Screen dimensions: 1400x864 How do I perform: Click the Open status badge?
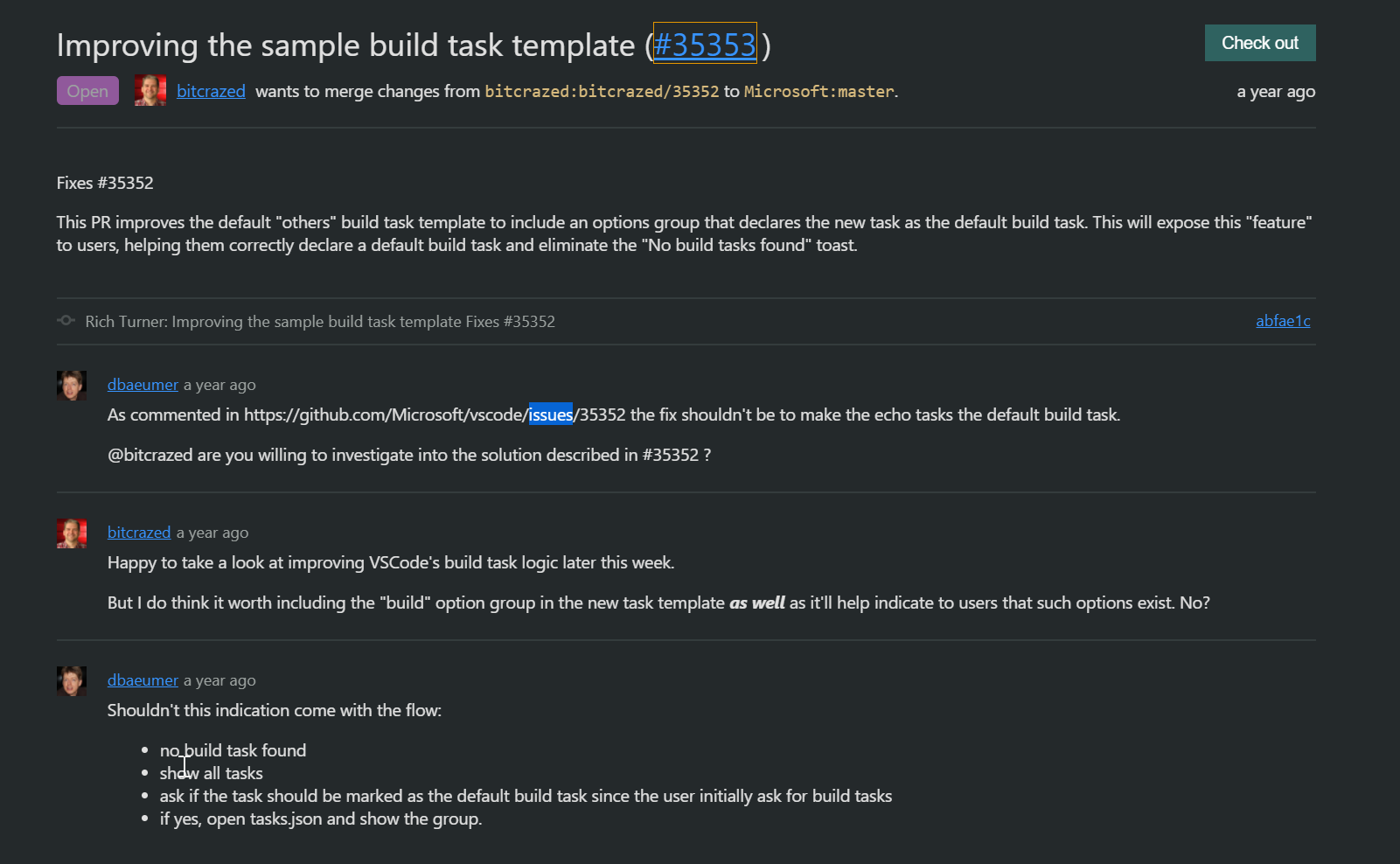point(87,90)
